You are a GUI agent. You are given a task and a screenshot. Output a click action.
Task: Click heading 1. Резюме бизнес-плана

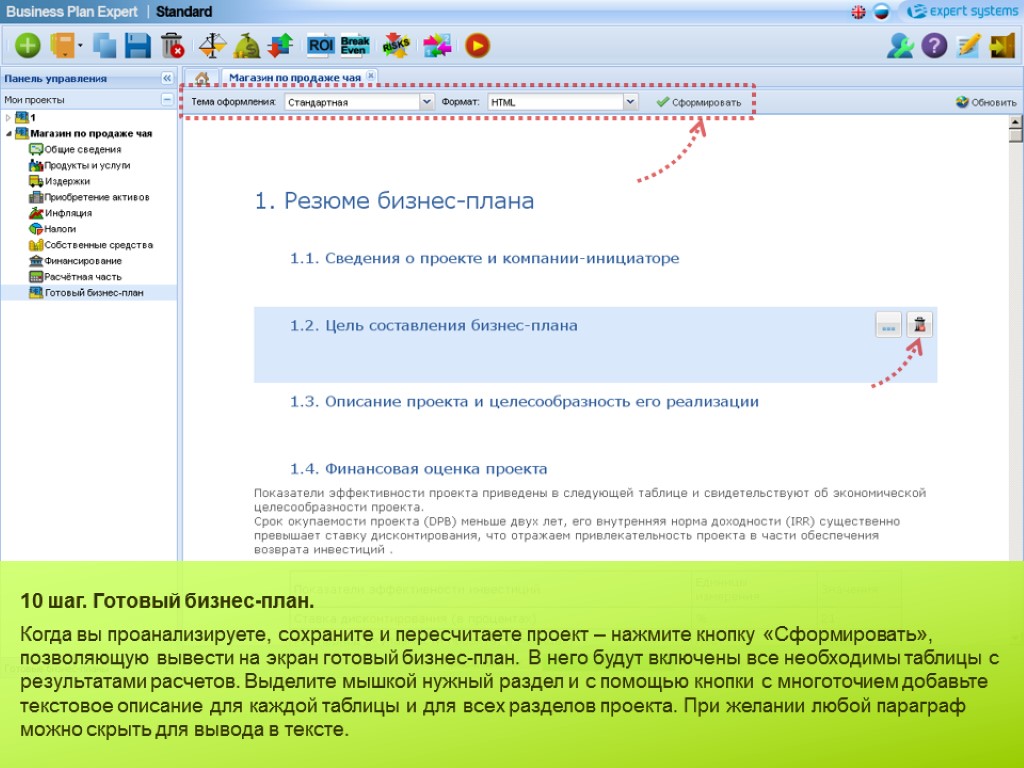[x=394, y=200]
